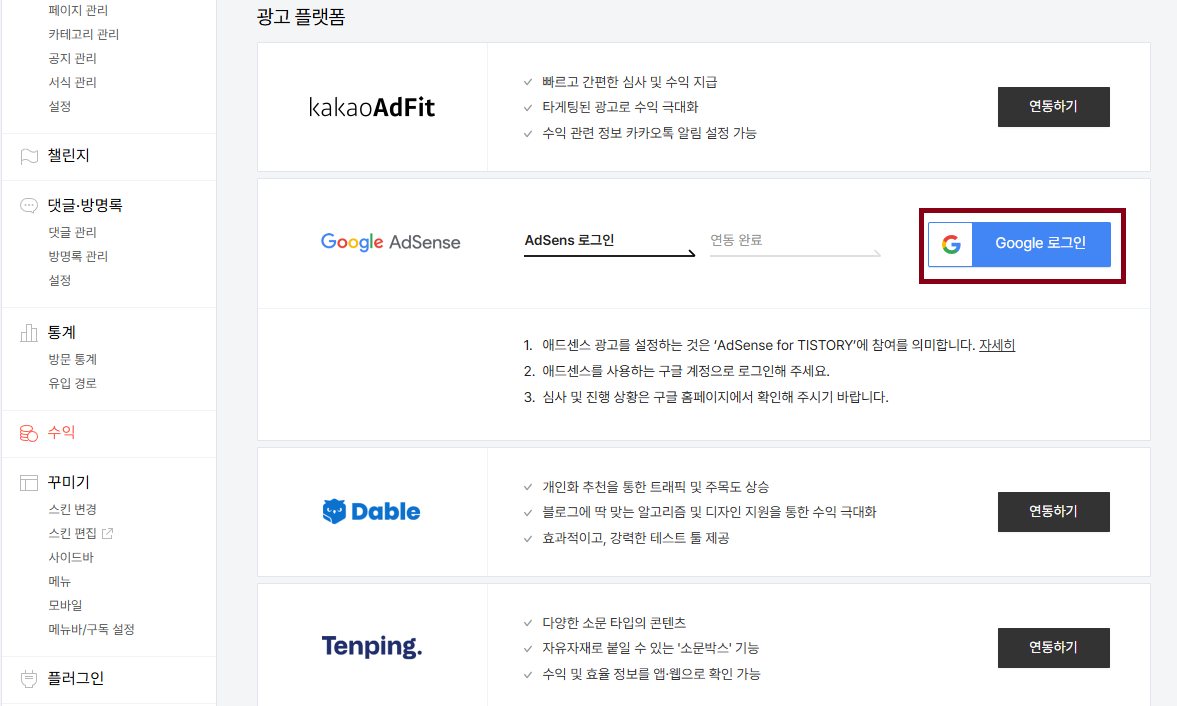Click the Tenping logo
Screen dimensions: 1177x706
(x=372, y=647)
